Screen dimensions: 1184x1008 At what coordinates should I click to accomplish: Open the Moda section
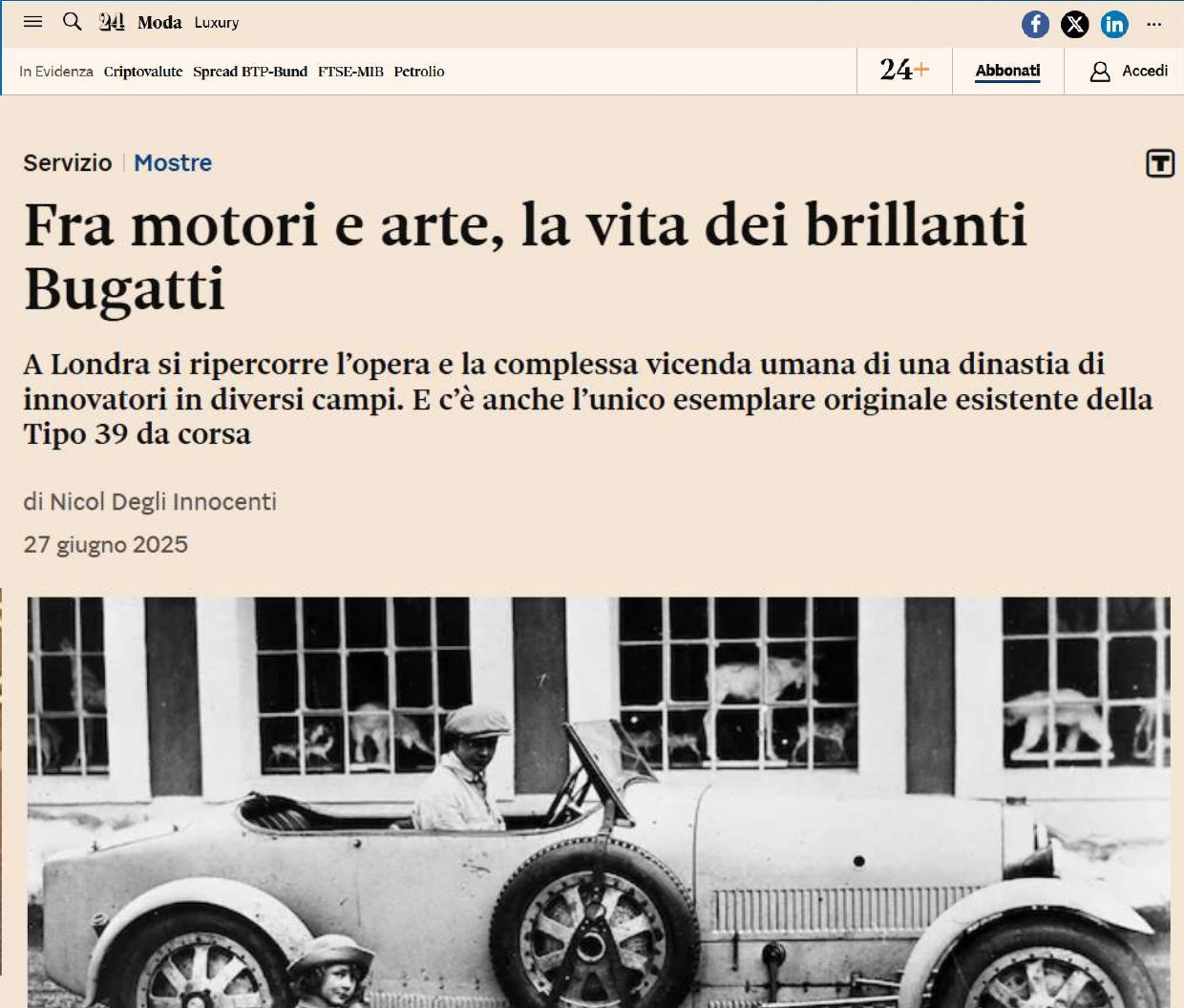point(159,22)
